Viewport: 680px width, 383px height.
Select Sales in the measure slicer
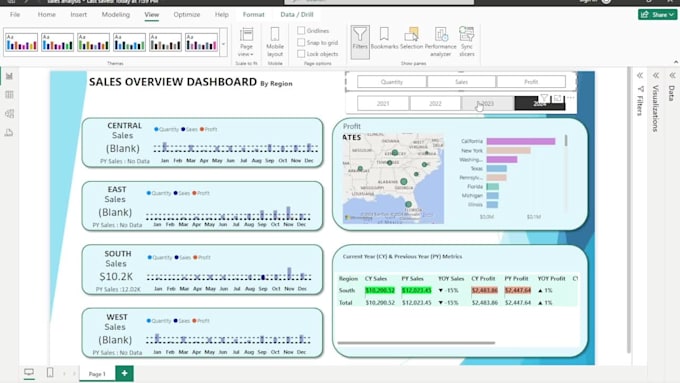[x=461, y=82]
